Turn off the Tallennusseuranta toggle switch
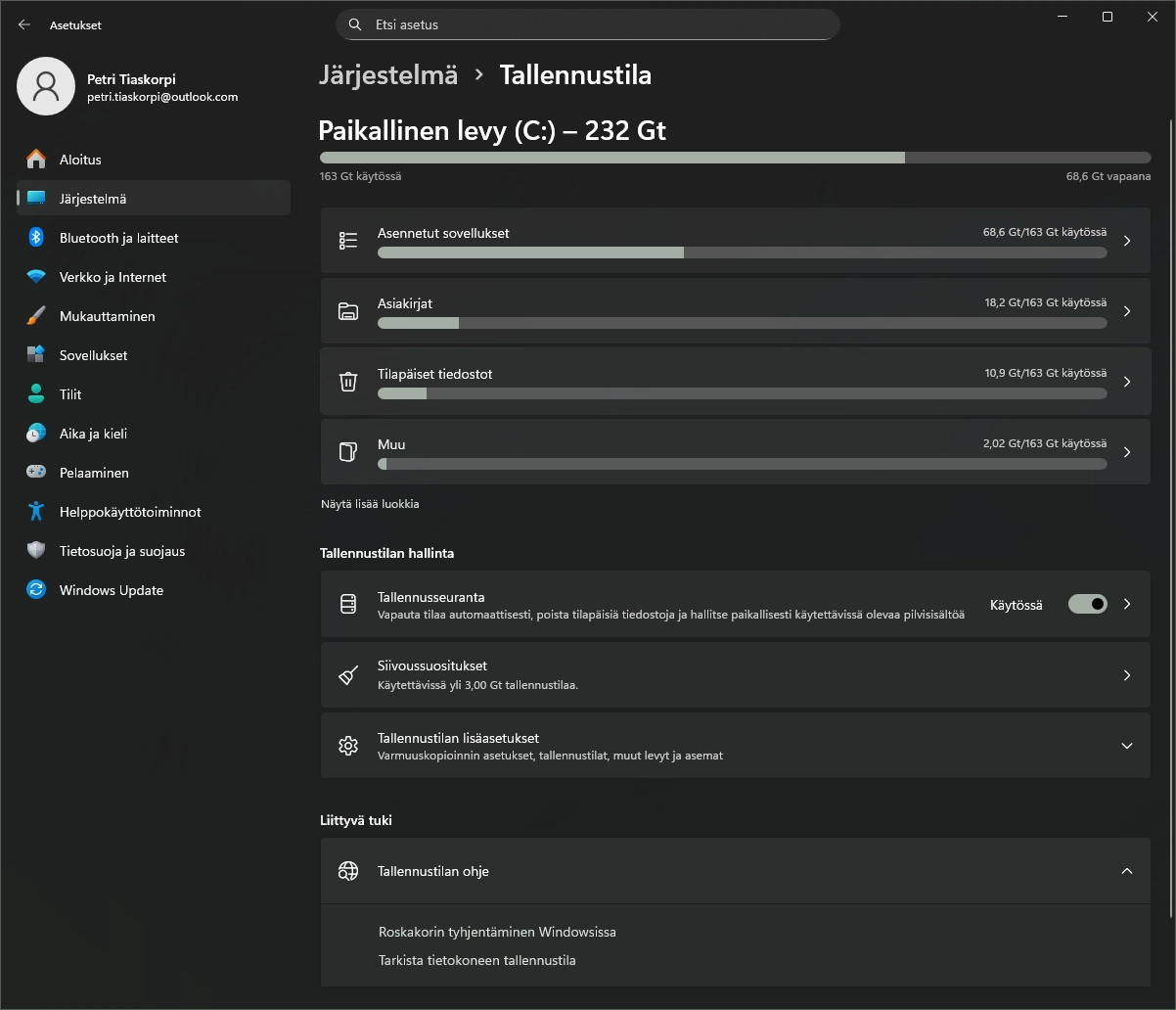The image size is (1176, 1010). pyautogui.click(x=1087, y=605)
